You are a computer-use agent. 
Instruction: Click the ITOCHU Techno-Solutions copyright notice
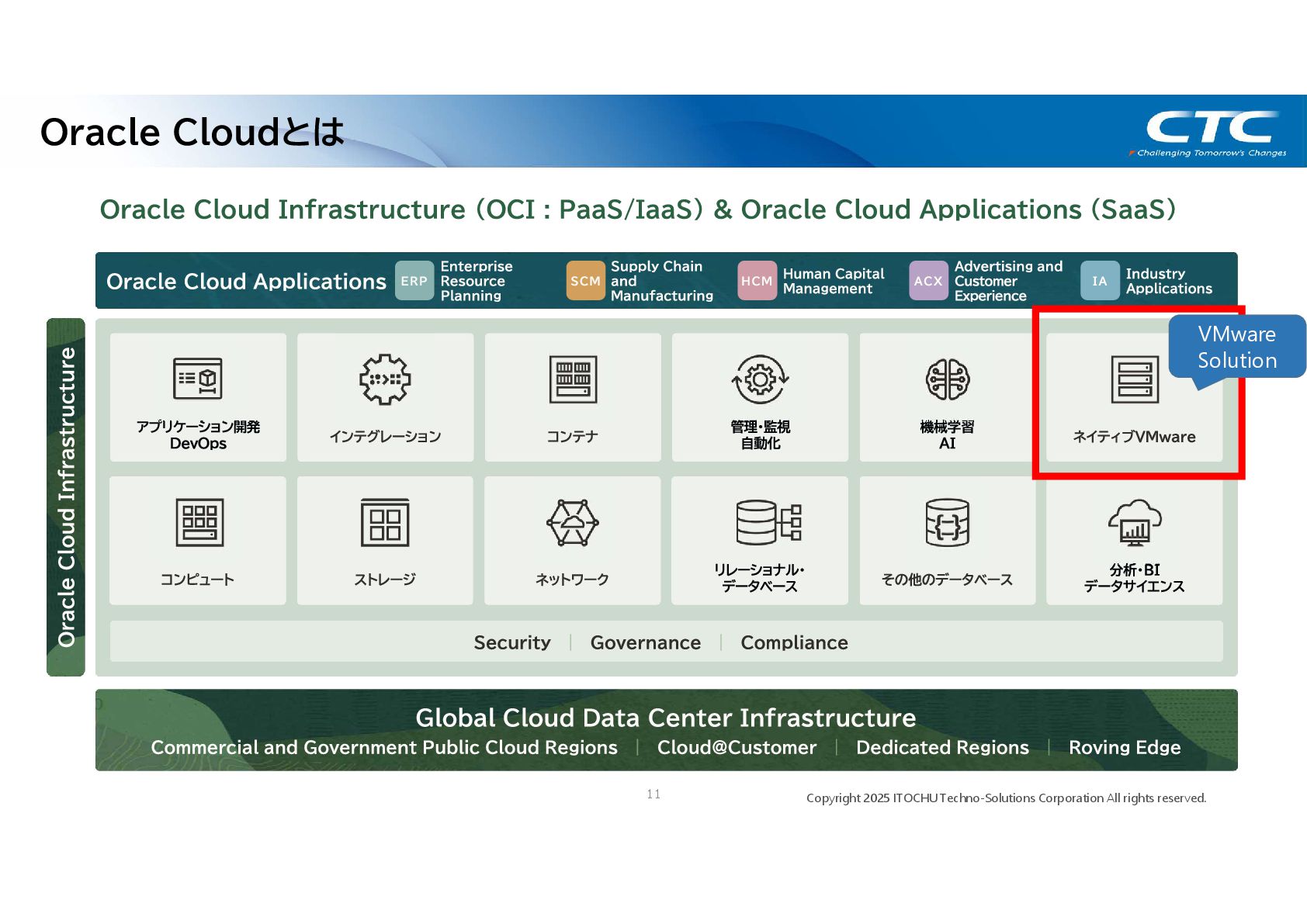coord(1006,798)
